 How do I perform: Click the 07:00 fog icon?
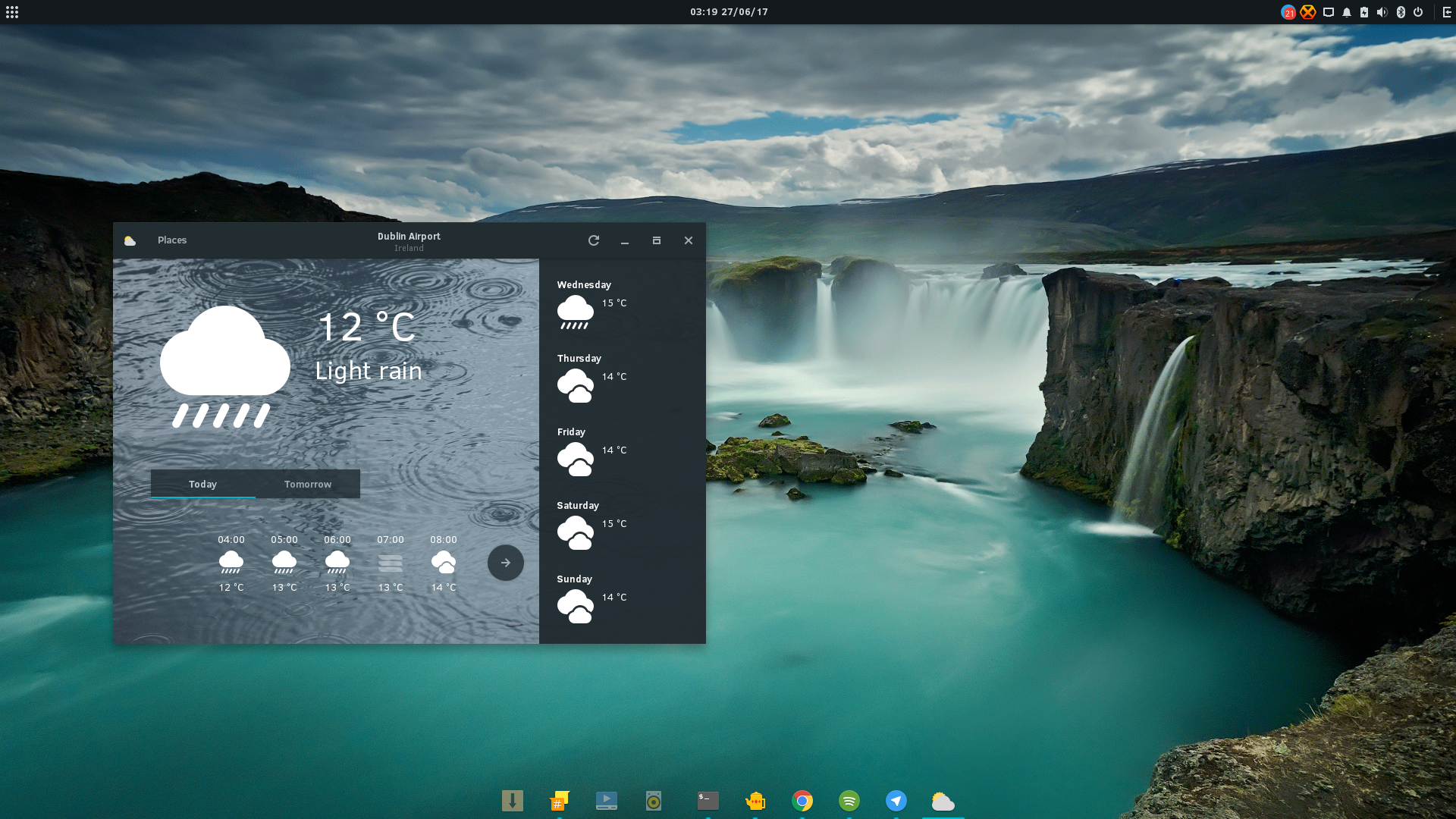tap(391, 563)
